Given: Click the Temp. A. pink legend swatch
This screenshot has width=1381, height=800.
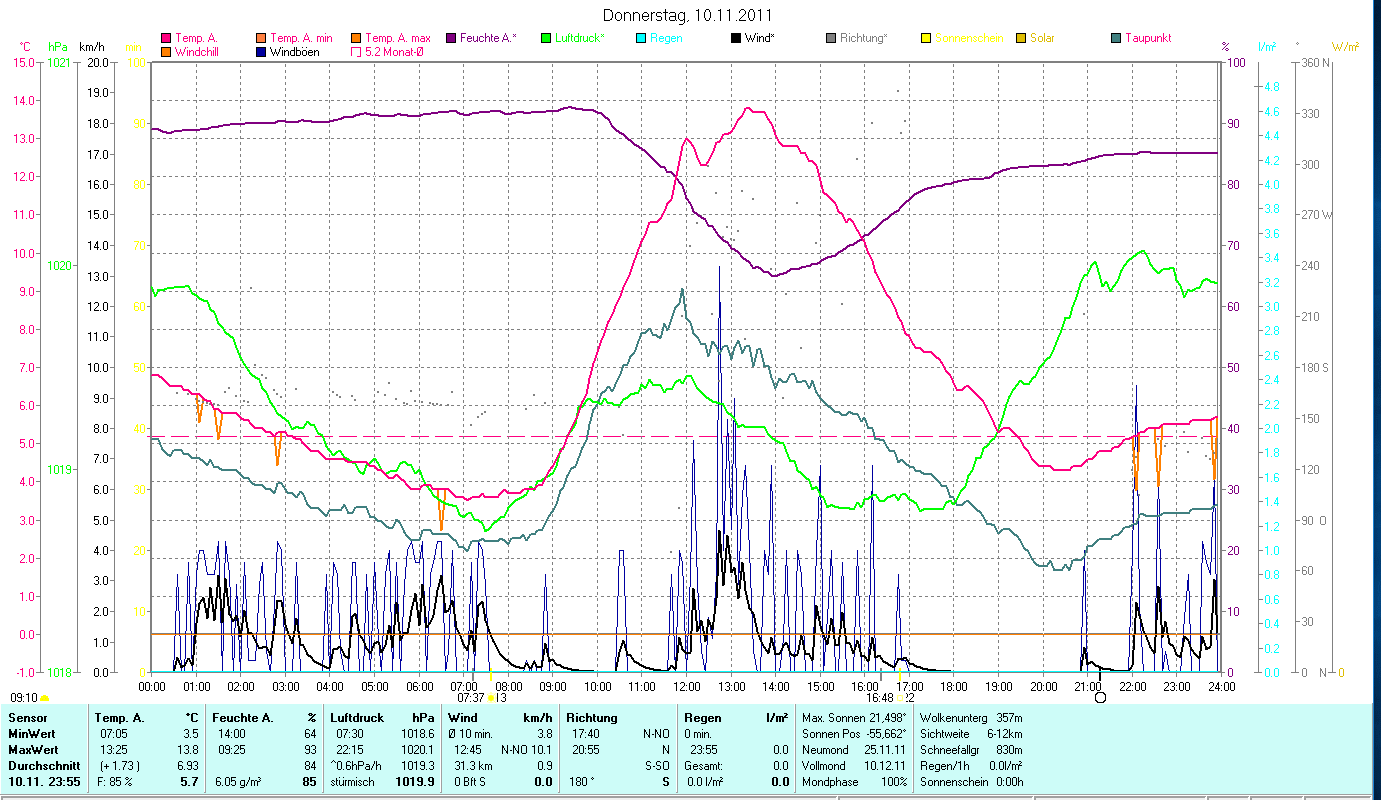Looking at the screenshot, I should 166,38.
